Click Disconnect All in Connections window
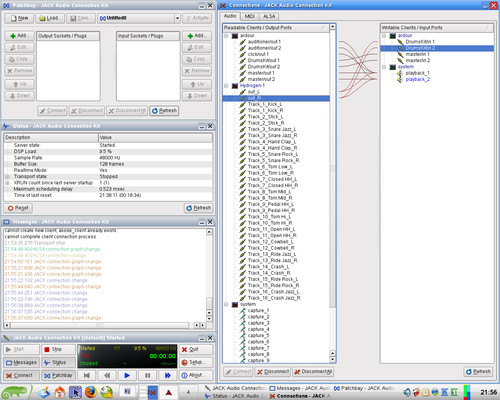Image resolution: width=500 pixels, height=400 pixels. point(313,371)
